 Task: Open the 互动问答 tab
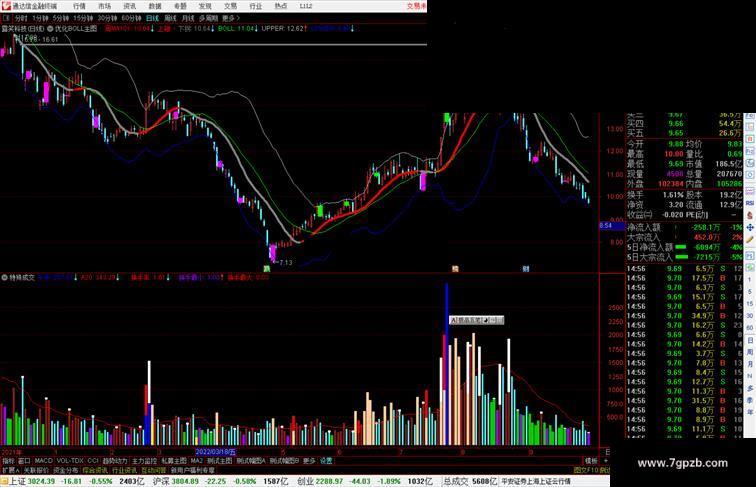tap(154, 470)
